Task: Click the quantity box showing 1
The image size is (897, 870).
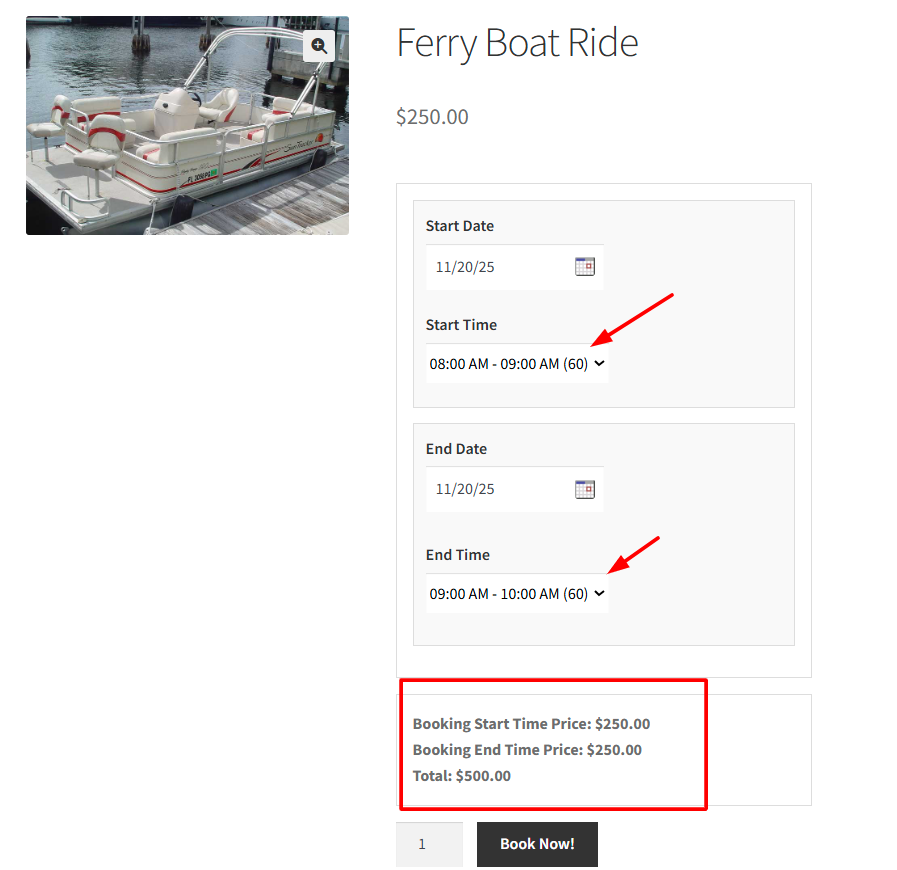Action: click(429, 844)
